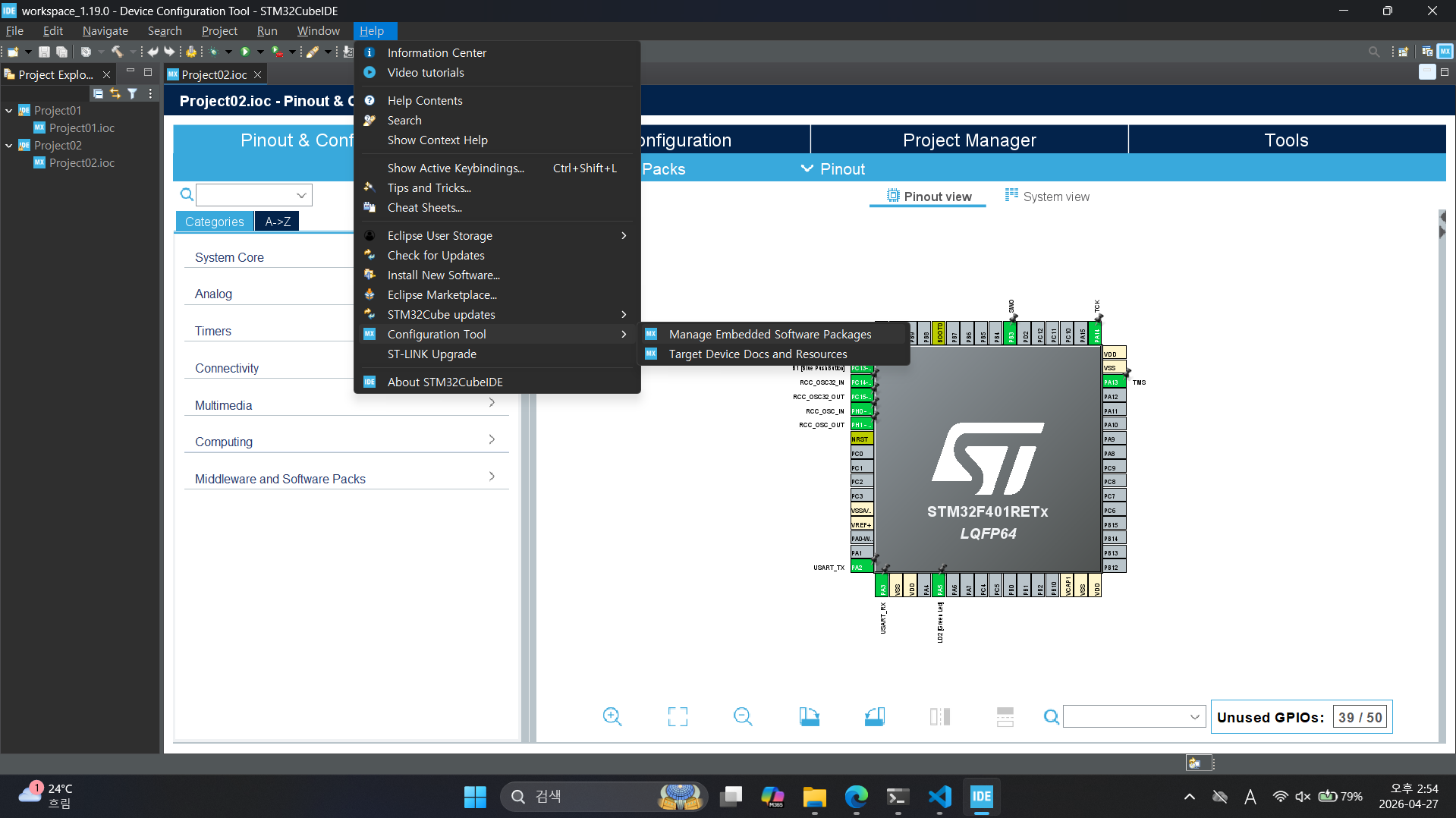Select ST-LINK Upgrade menu entry

pyautogui.click(x=497, y=354)
